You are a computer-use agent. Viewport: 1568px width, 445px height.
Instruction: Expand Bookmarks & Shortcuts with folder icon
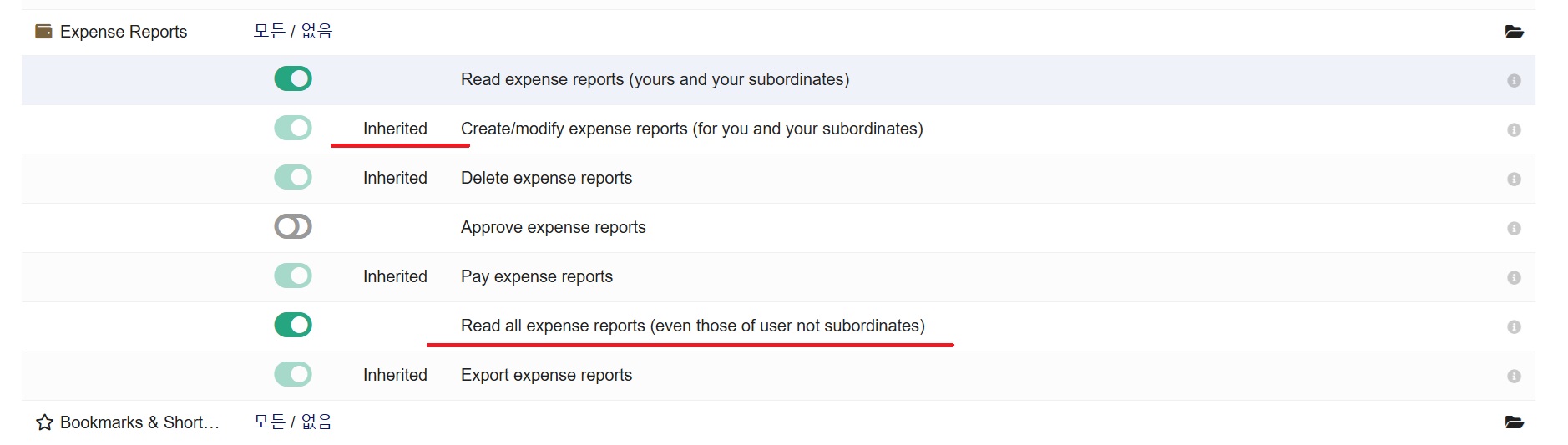[1514, 422]
